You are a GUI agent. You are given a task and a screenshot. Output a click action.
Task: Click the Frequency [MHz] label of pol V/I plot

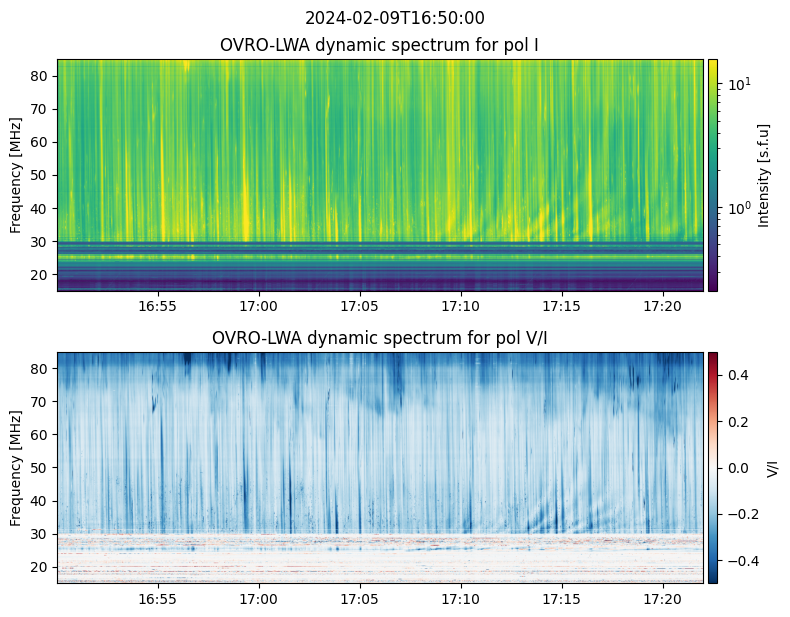pos(16,468)
